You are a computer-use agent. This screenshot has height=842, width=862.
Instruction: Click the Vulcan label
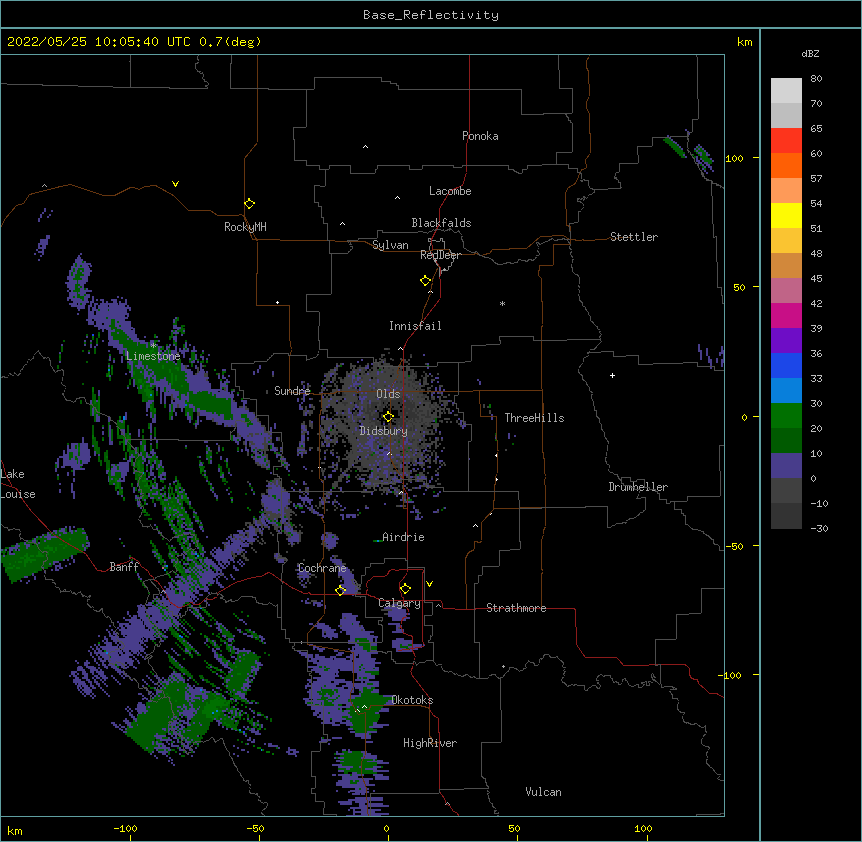click(x=543, y=792)
